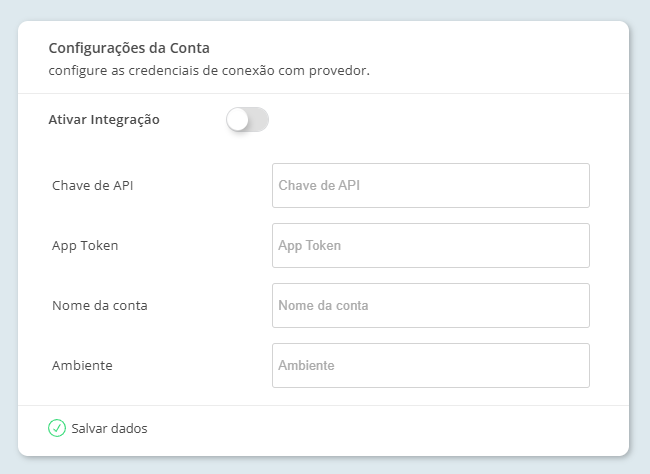Click the Nome da conta field label

click(99, 305)
